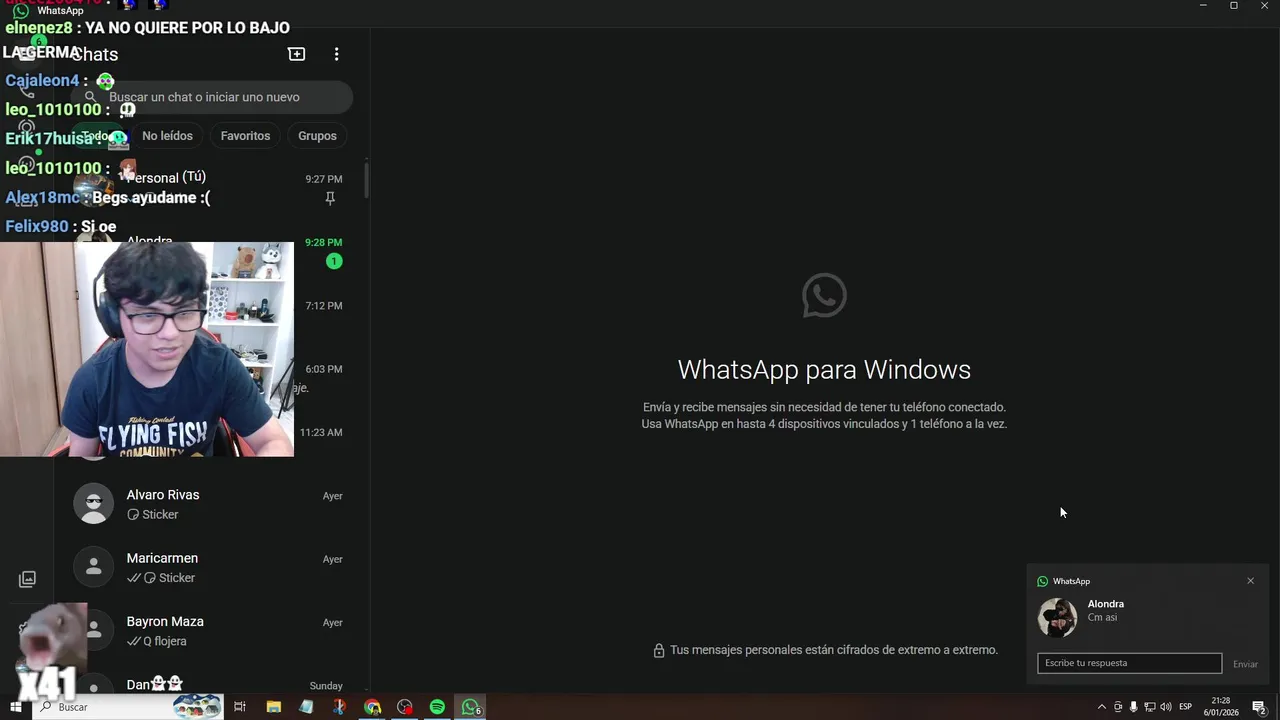Switch to Chrome from the taskbar
The height and width of the screenshot is (720, 1280).
(372, 707)
